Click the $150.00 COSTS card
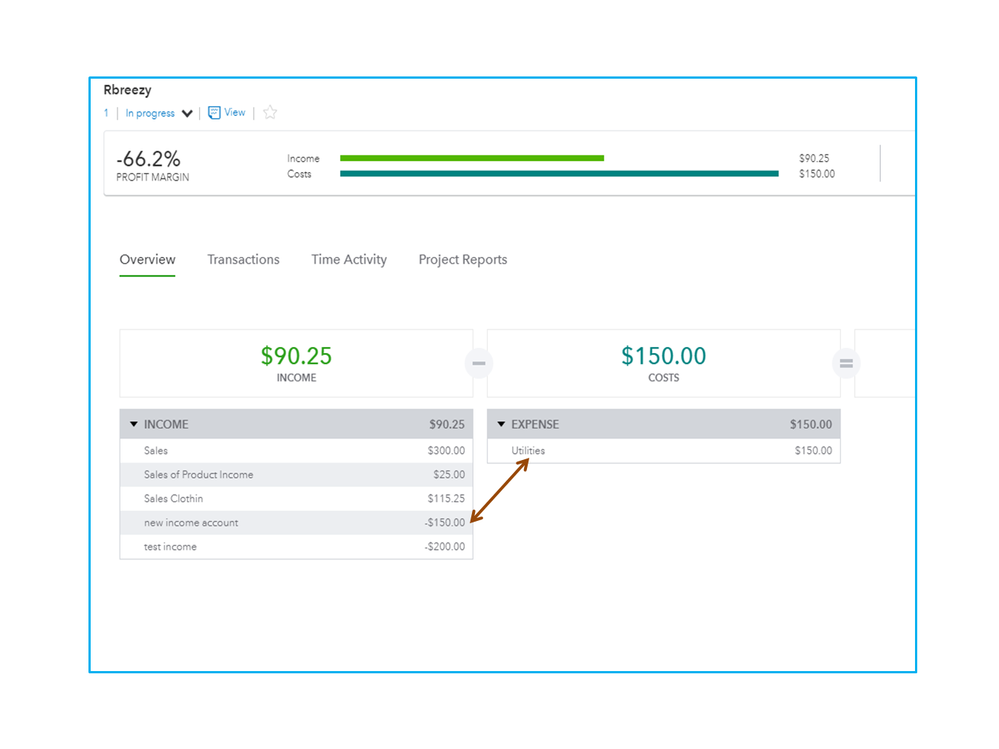The height and width of the screenshot is (749, 999). click(664, 363)
